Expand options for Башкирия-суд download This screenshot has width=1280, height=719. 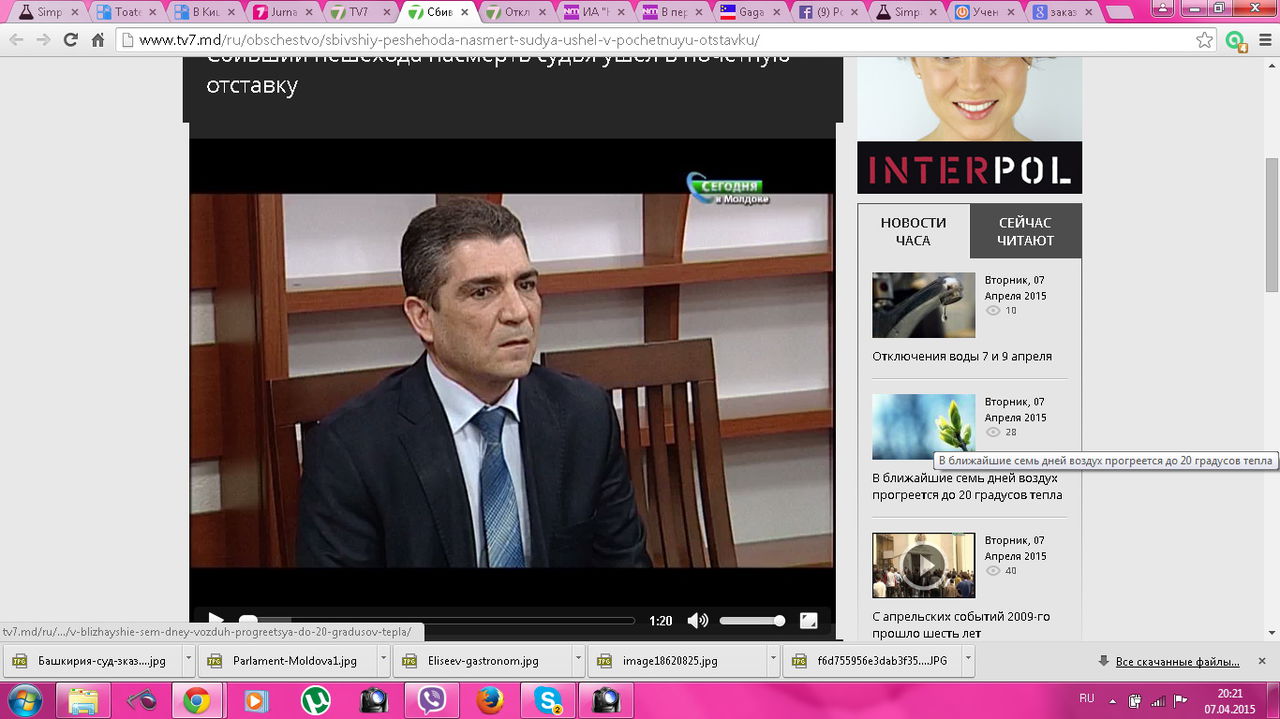(188, 661)
